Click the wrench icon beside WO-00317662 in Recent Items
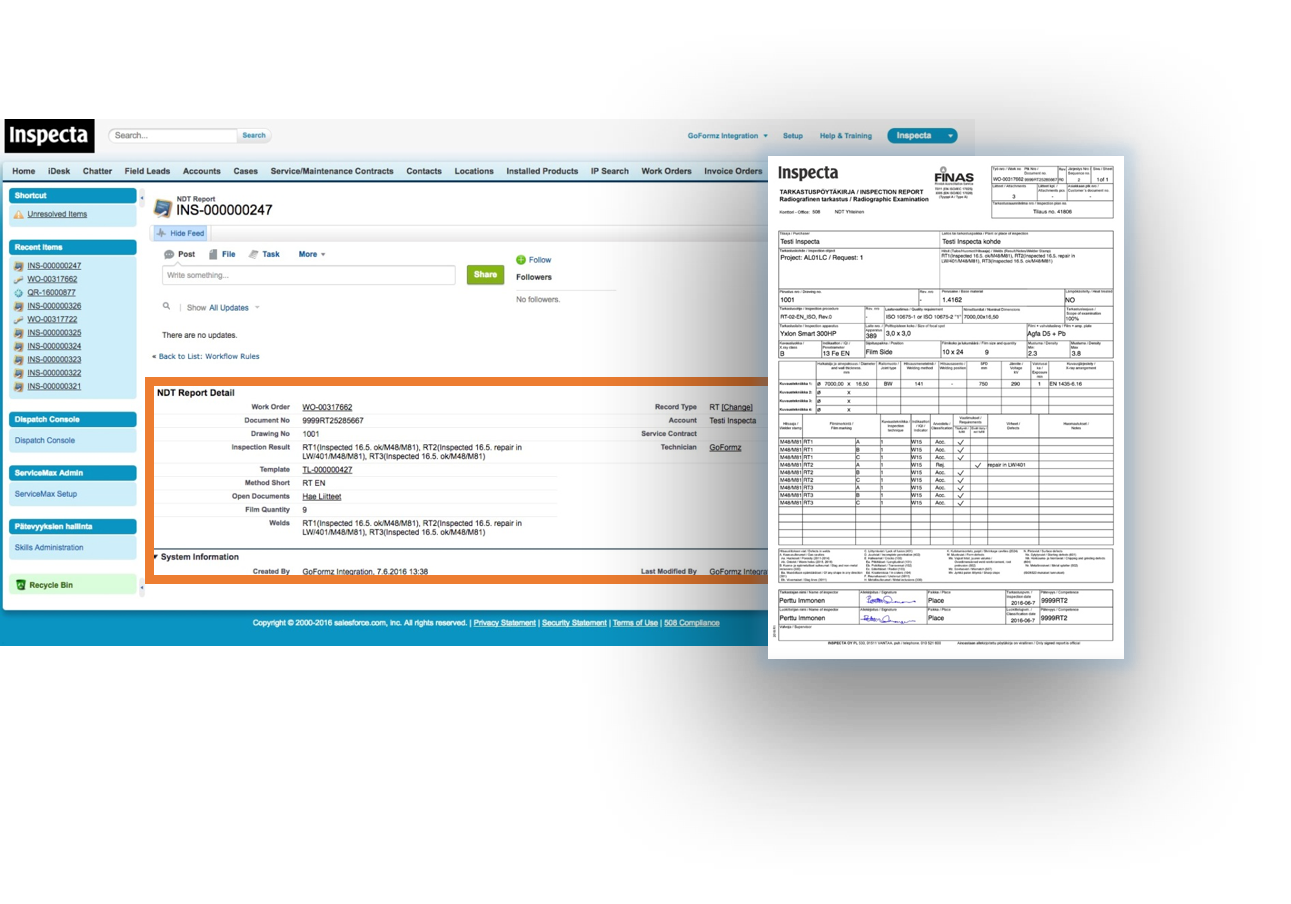Viewport: 1291px width, 904px height. pyautogui.click(x=18, y=279)
